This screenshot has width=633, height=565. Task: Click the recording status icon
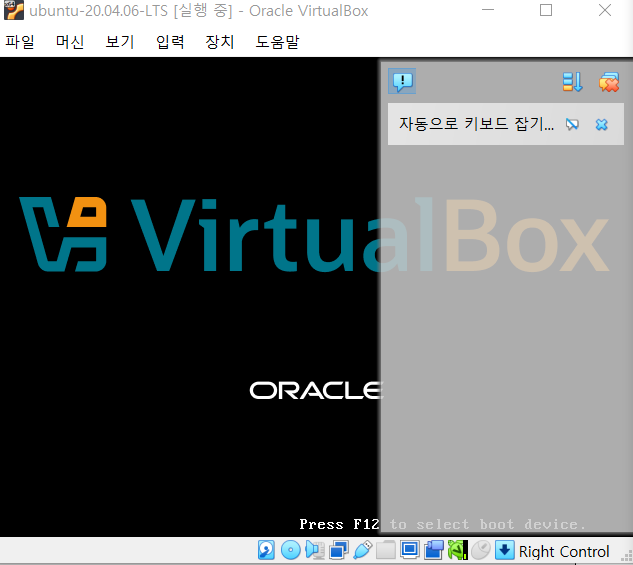pyautogui.click(x=434, y=550)
